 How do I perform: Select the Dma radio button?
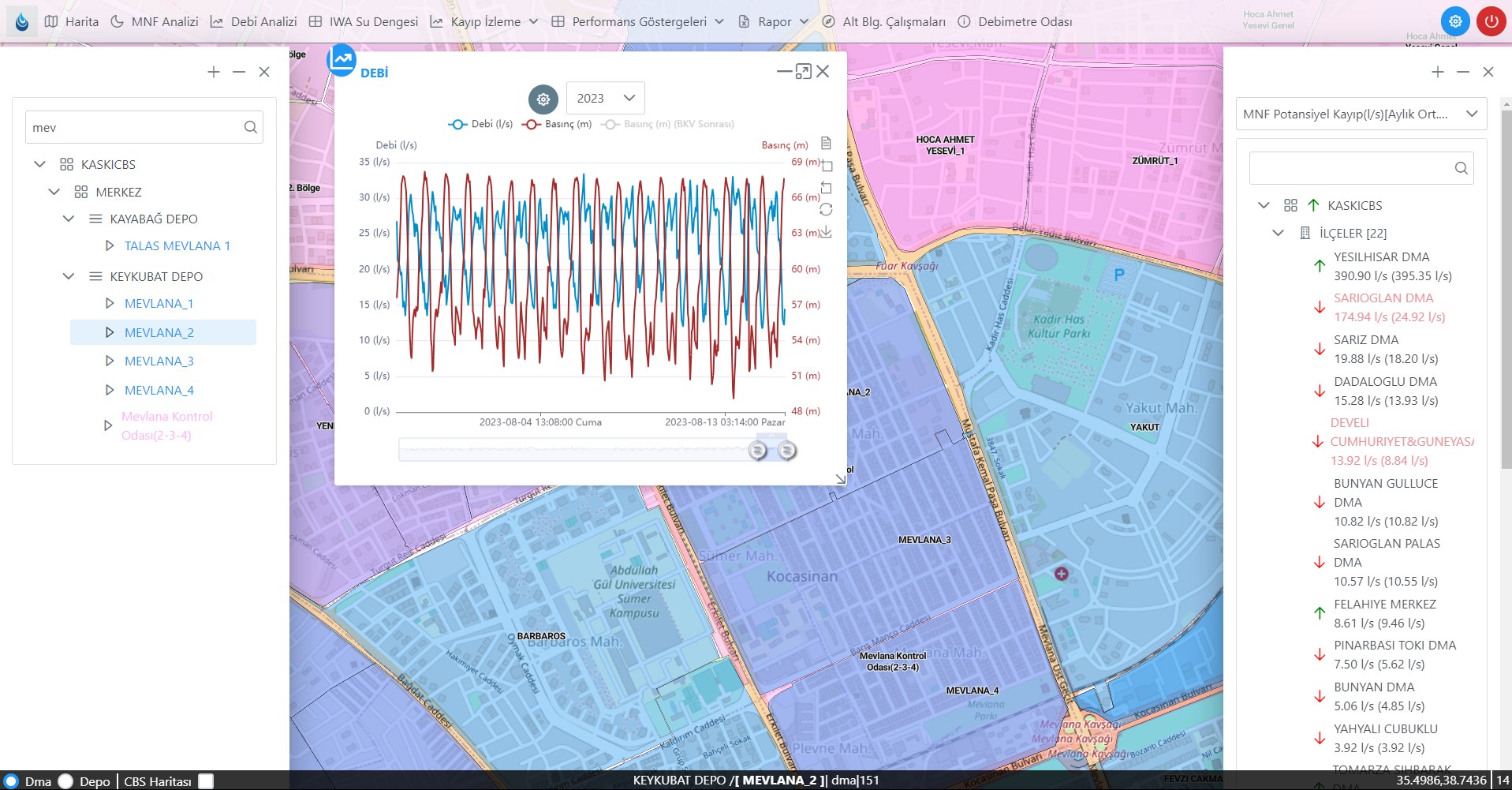click(x=11, y=781)
